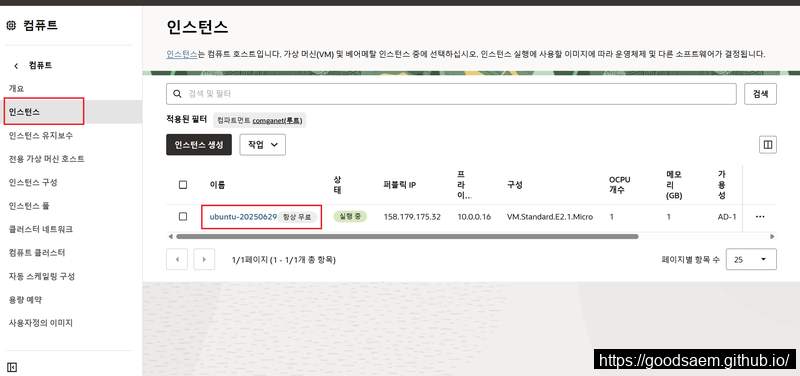Click the back chevron next to 컴퓨트

[x=16, y=65]
